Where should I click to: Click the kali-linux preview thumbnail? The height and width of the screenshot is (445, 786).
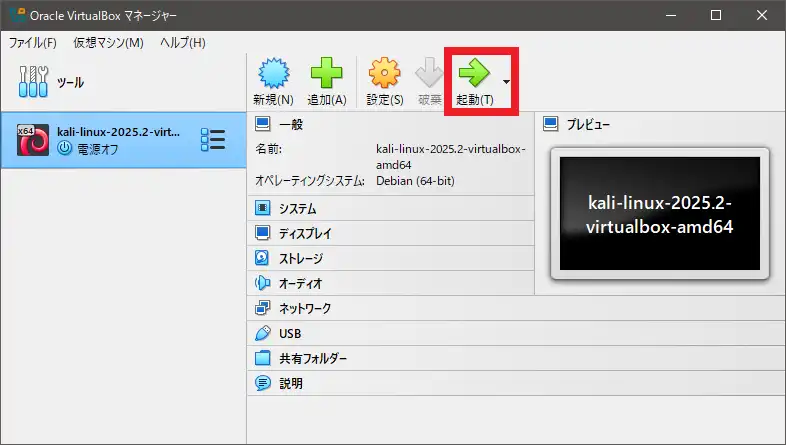coord(660,213)
